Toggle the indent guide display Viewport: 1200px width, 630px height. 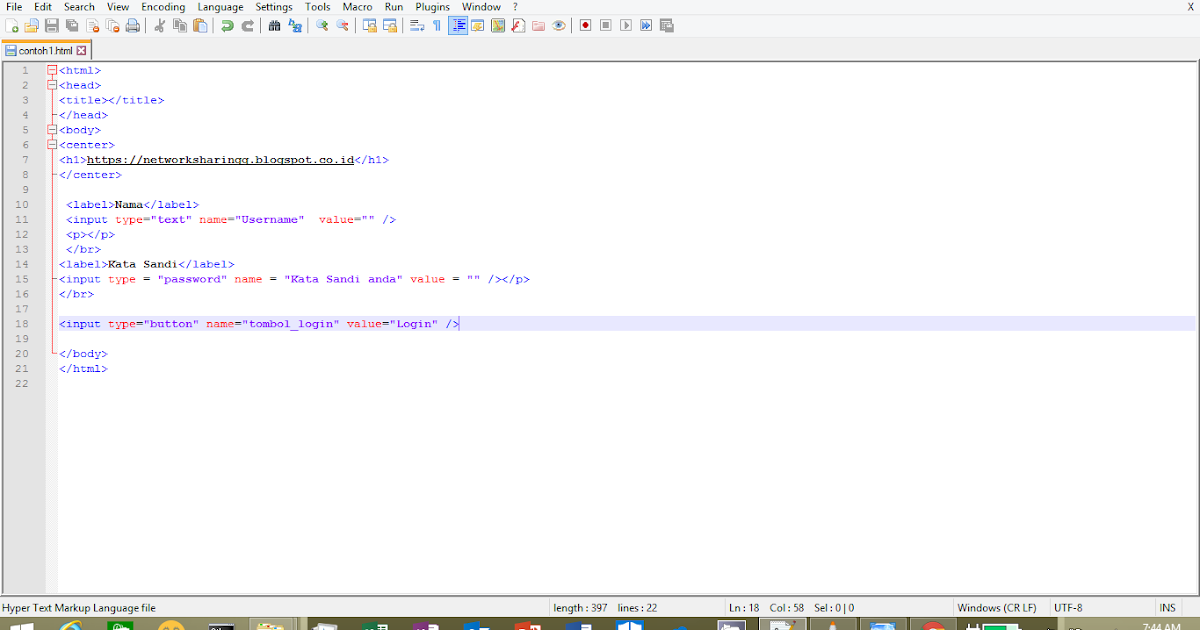459,25
